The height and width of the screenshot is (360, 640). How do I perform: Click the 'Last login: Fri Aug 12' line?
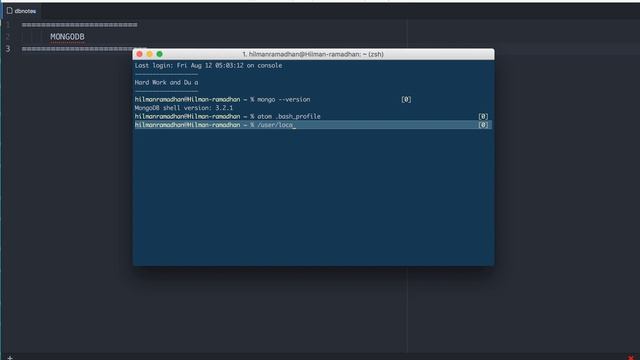(x=208, y=65)
